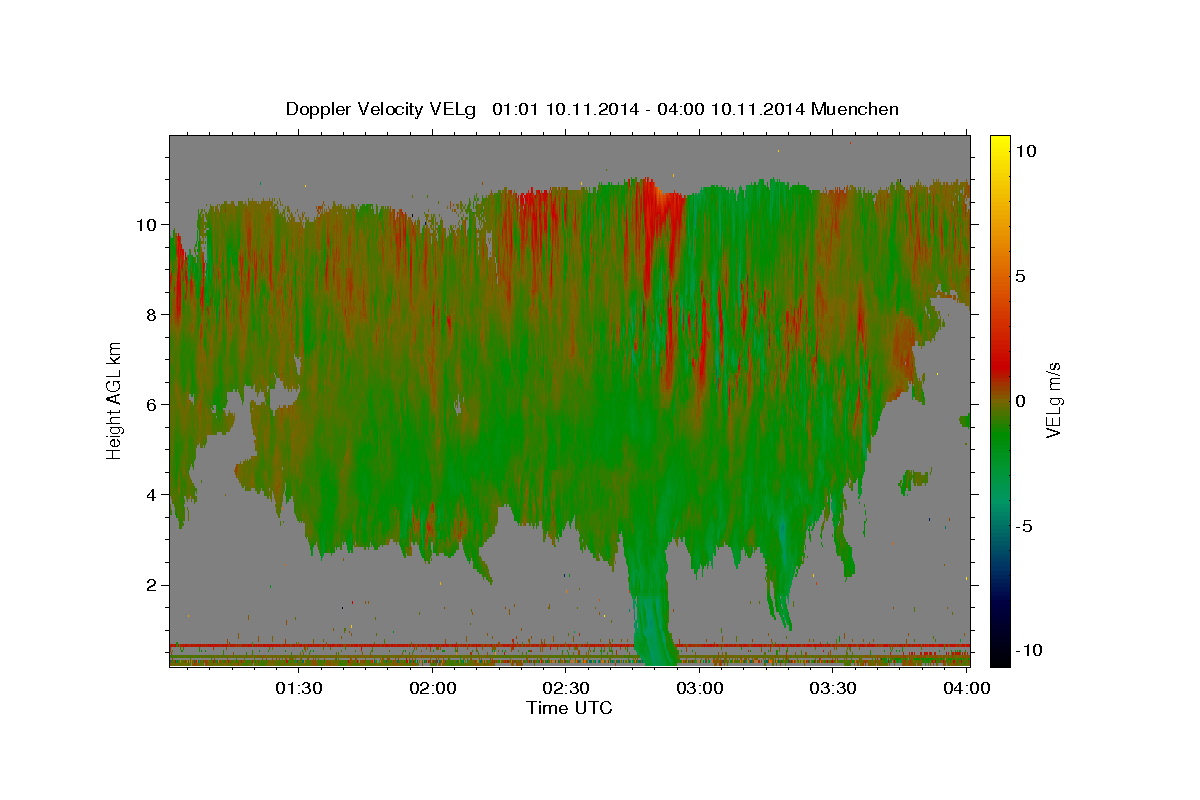Viewport: 1200px width, 800px height.
Task: Click the 04:00 time tick label
Action: point(967,688)
